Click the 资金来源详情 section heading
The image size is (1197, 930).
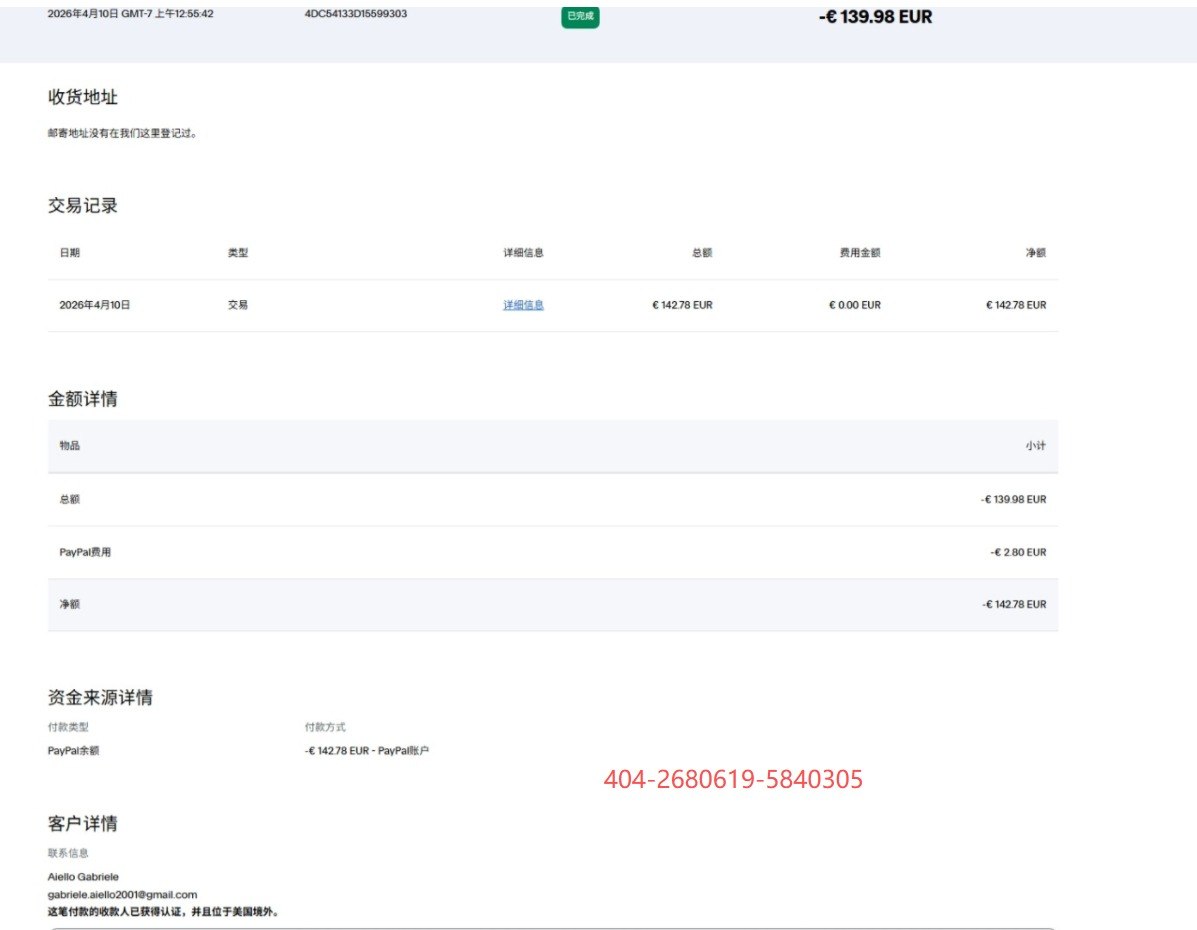pos(100,698)
